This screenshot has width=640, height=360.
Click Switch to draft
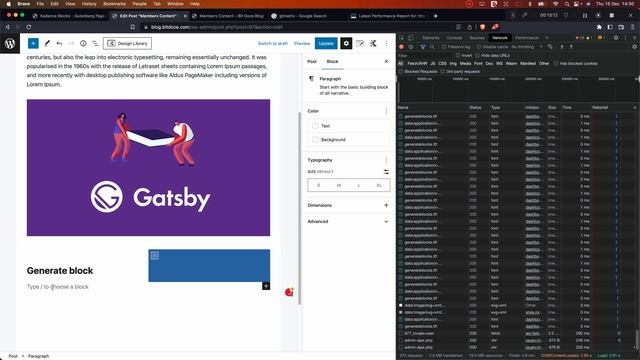[273, 43]
